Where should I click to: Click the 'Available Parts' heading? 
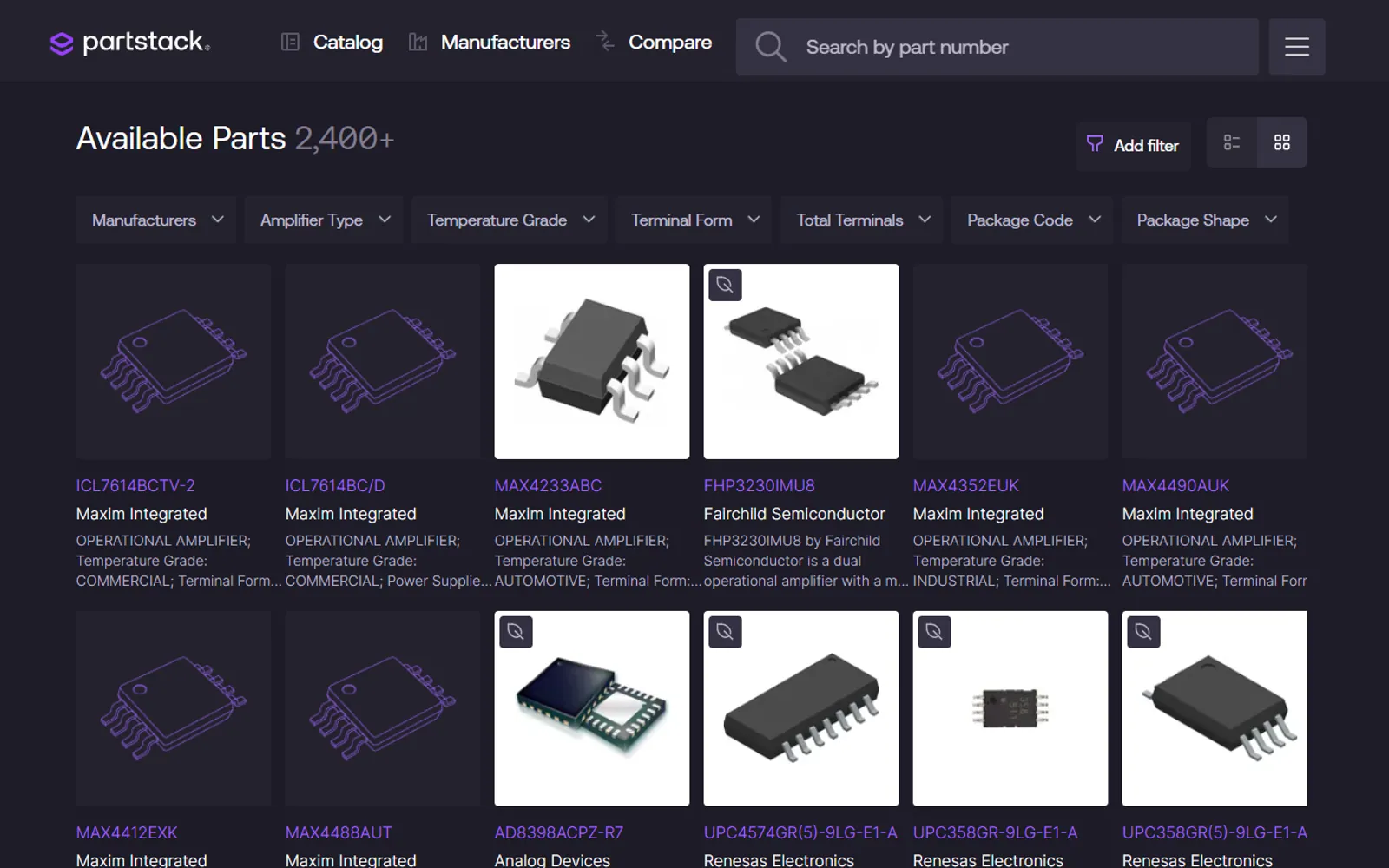pyautogui.click(x=181, y=138)
